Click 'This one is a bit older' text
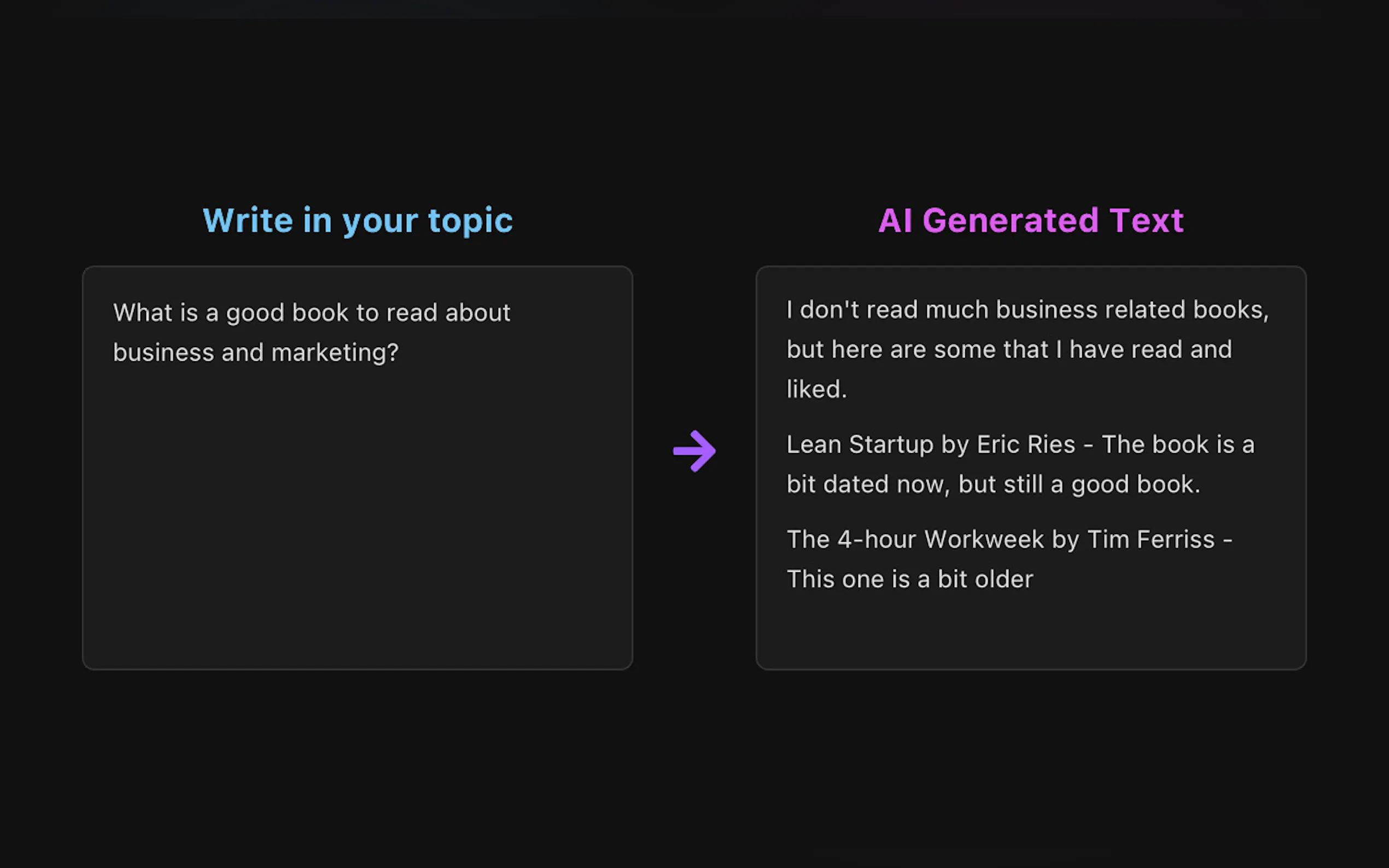This screenshot has width=1389, height=868. click(x=909, y=579)
